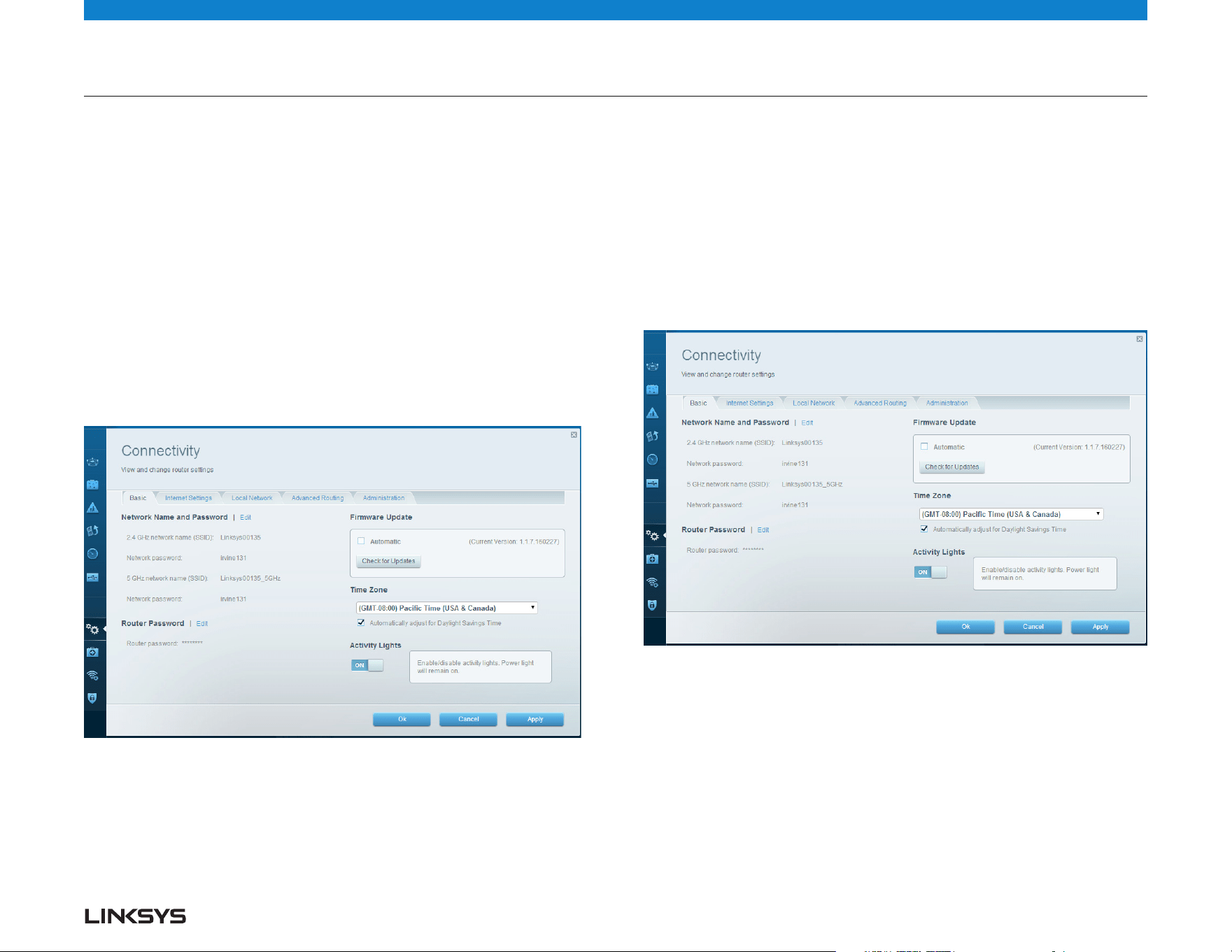The image size is (1232, 952).
Task: Open Troubleshooting medical-kit icon in right screenshot sidebar
Action: coord(652,559)
